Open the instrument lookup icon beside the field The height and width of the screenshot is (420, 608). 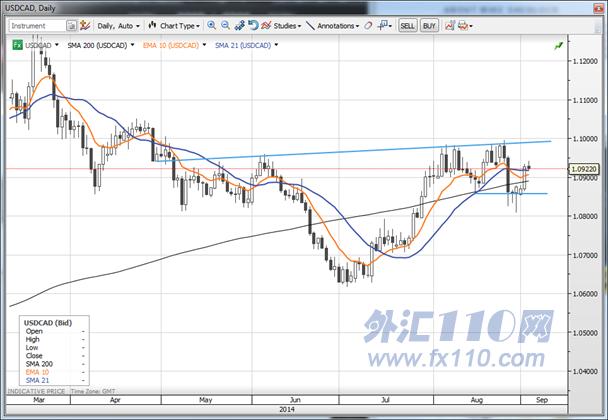tap(72, 26)
